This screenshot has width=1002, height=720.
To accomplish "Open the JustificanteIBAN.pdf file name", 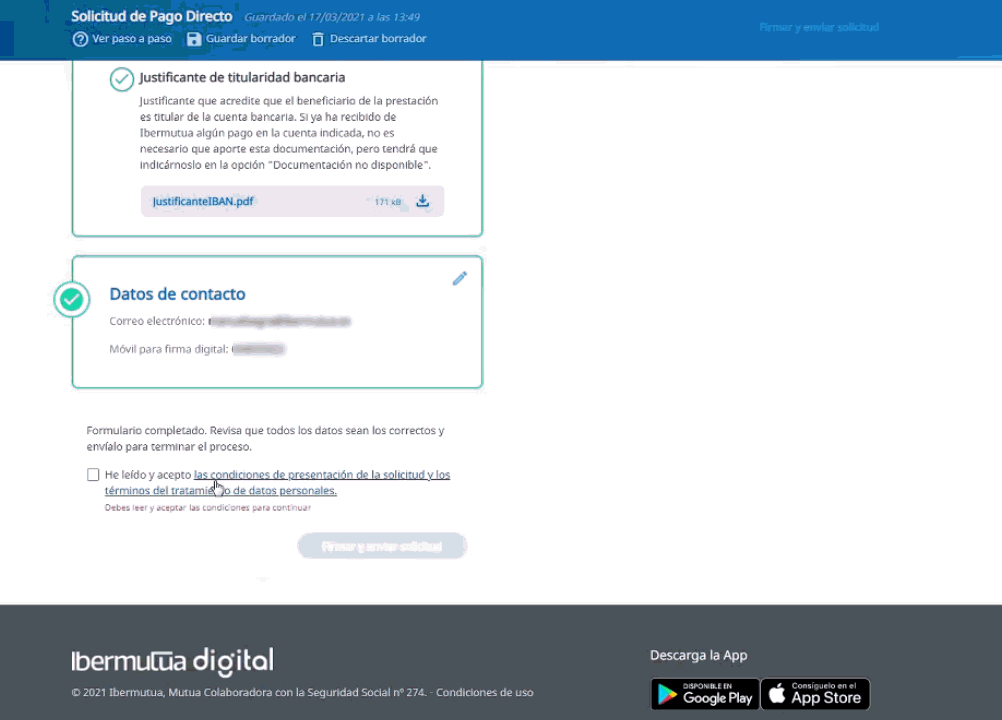I will 203,201.
